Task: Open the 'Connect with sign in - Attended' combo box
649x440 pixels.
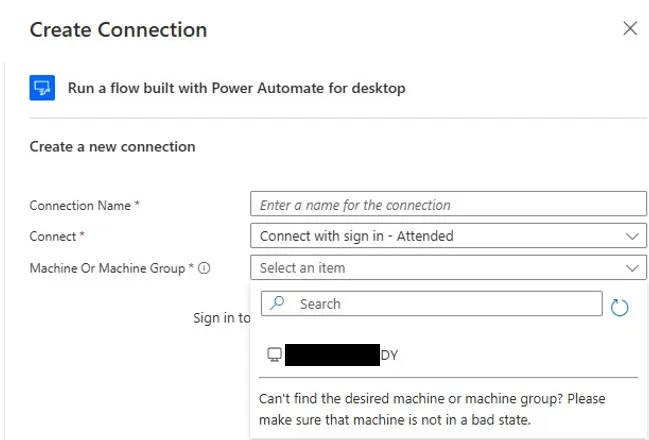Action: coord(440,237)
